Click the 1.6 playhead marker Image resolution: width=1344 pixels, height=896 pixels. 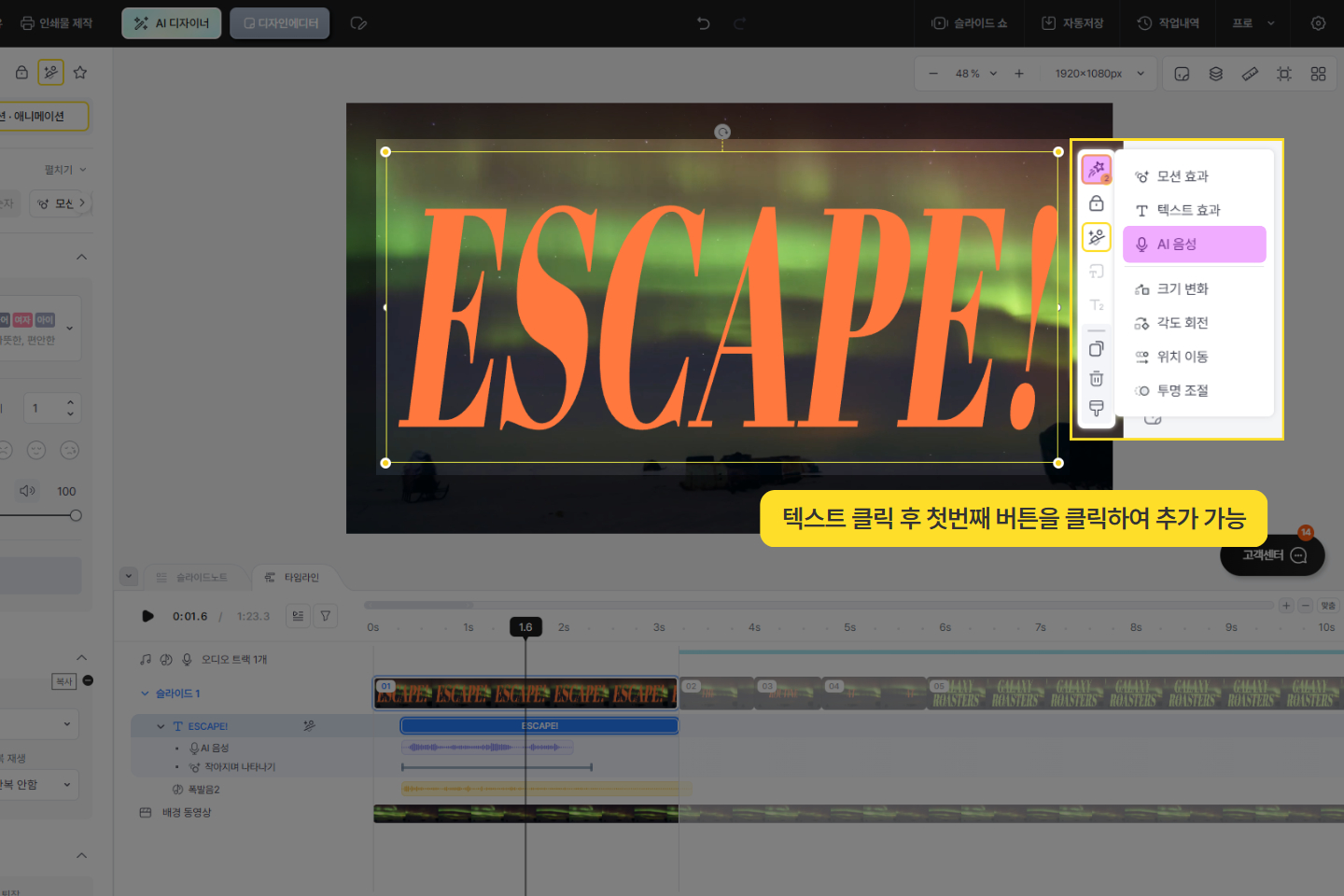coord(525,627)
